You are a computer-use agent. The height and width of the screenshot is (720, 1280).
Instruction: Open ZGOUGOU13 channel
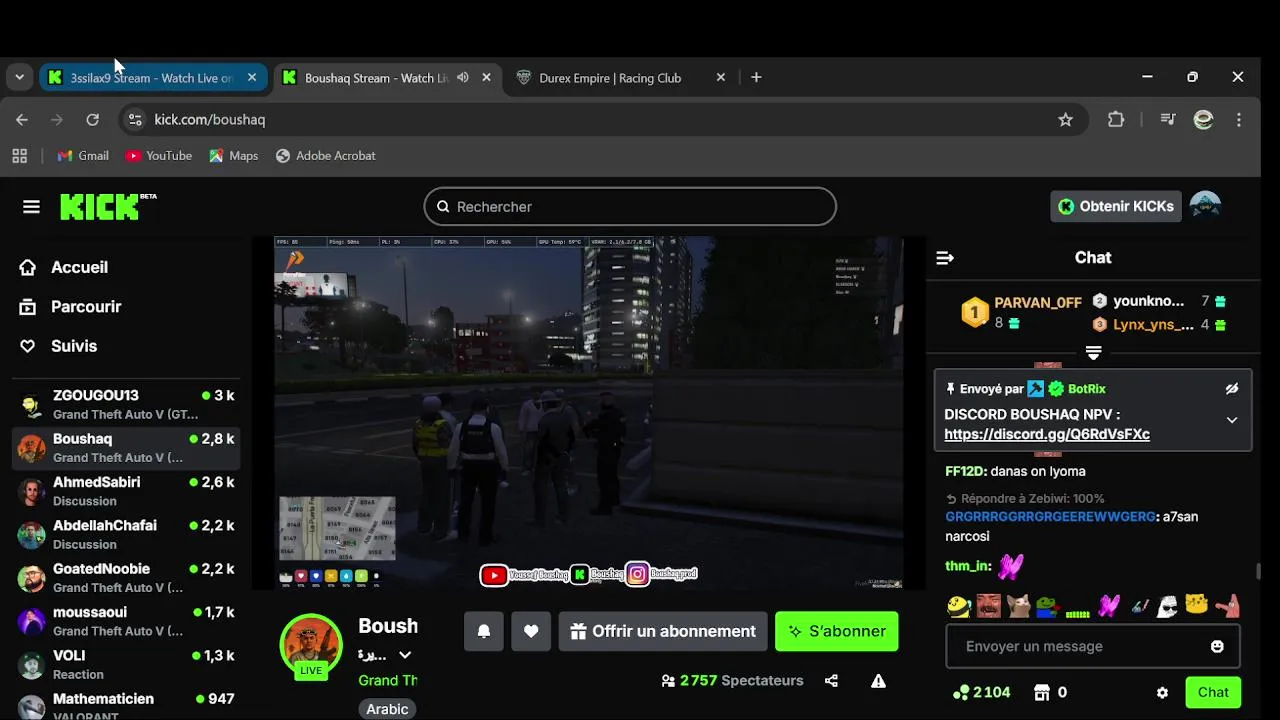point(126,404)
